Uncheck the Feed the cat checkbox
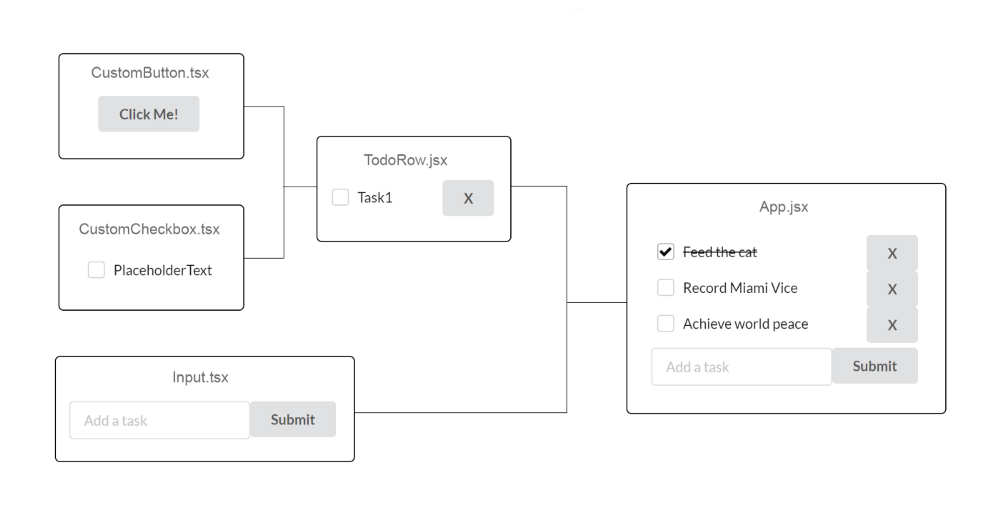 pyautogui.click(x=665, y=252)
